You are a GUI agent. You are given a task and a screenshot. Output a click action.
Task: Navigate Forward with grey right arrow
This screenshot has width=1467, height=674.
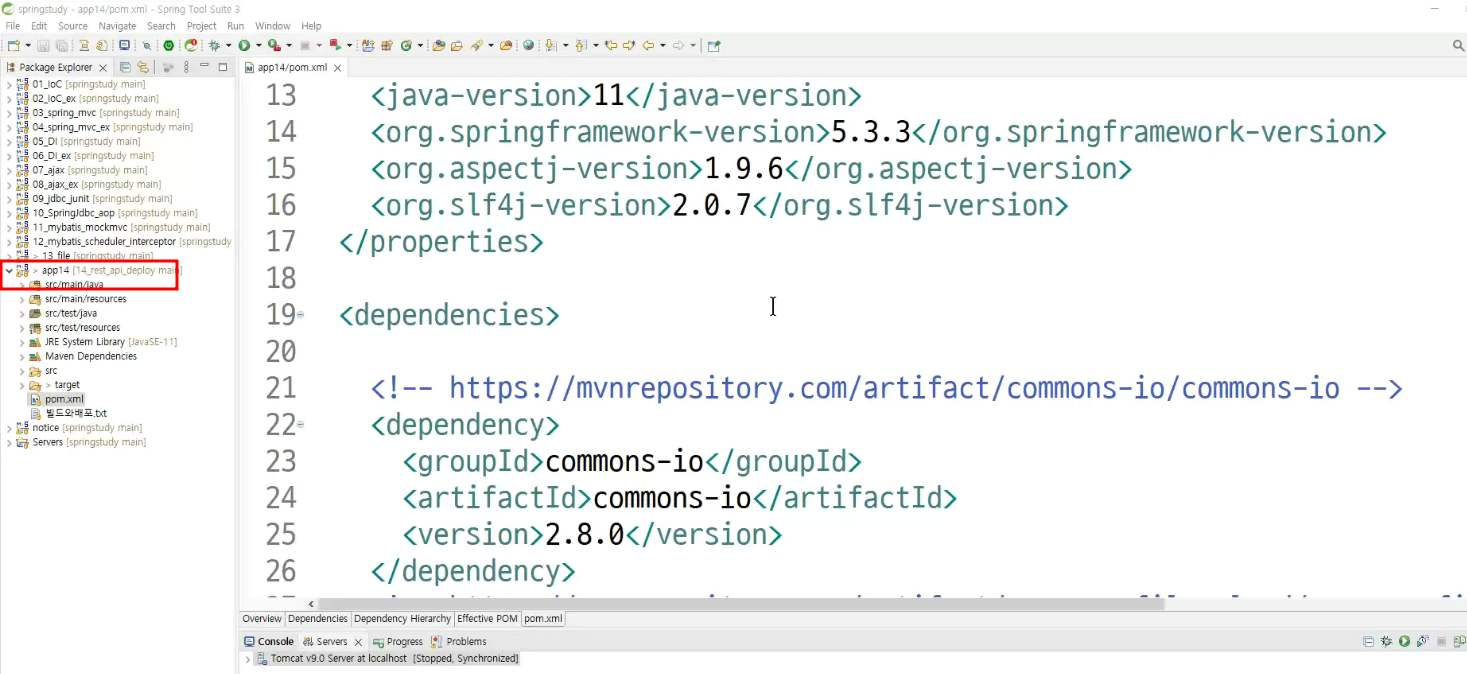click(x=677, y=46)
